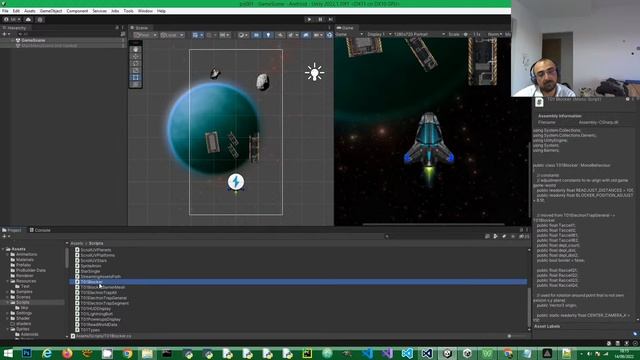
Task: Click the Step frame button
Action: pyautogui.click(x=331, y=19)
